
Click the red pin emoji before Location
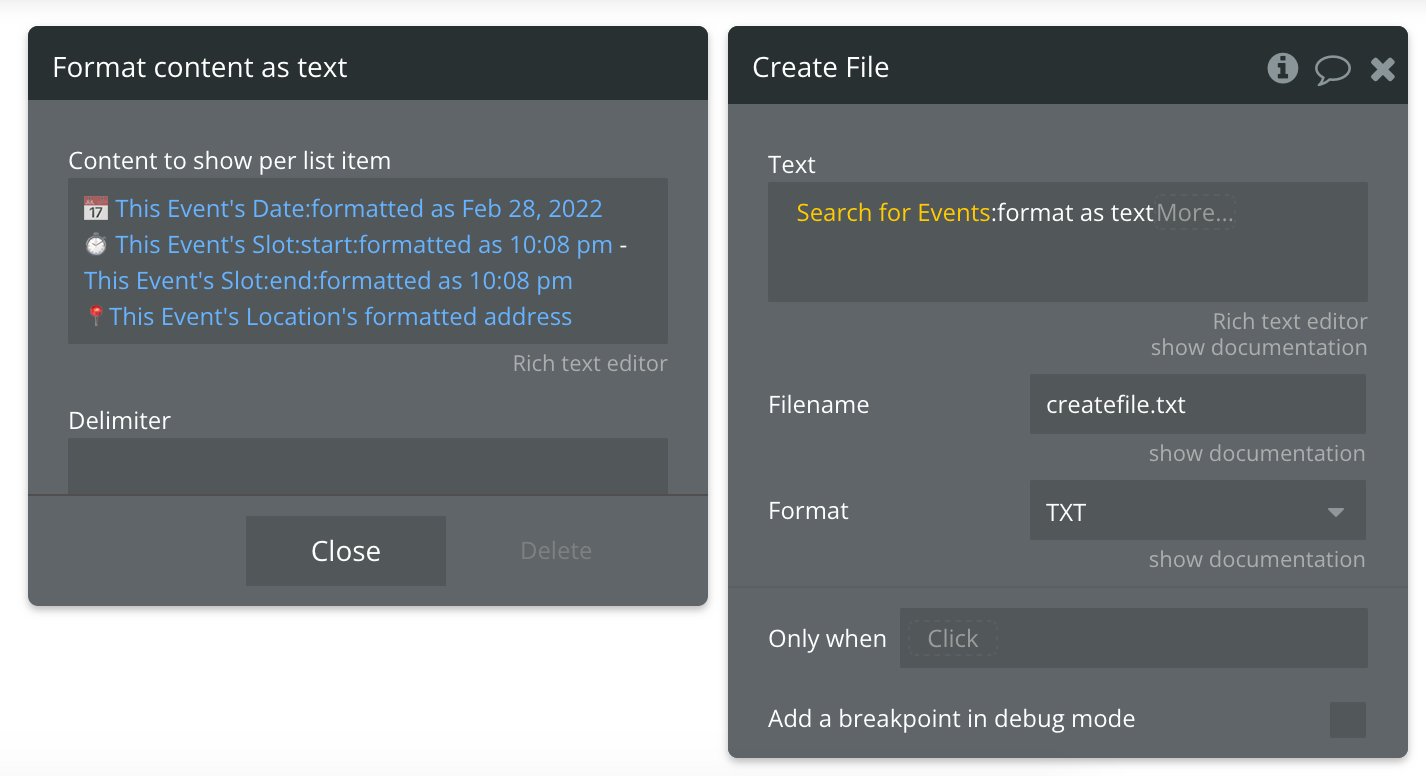tap(96, 316)
